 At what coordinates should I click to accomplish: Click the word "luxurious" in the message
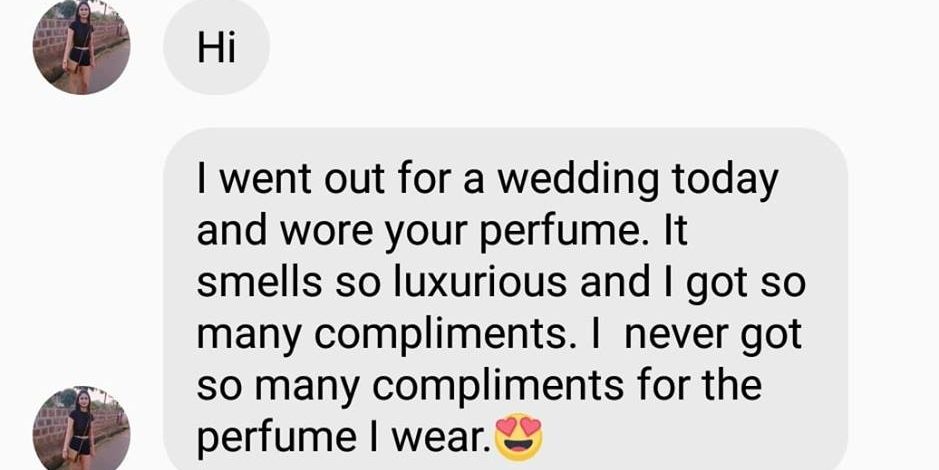click(x=480, y=282)
